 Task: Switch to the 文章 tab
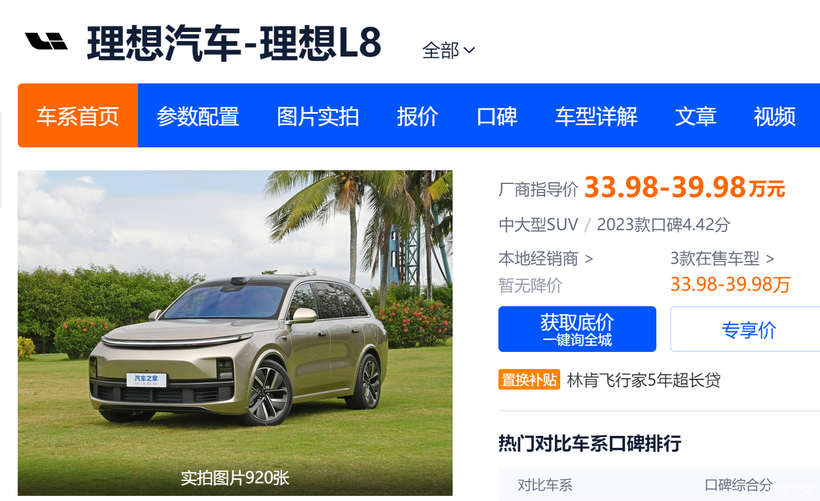tap(696, 116)
